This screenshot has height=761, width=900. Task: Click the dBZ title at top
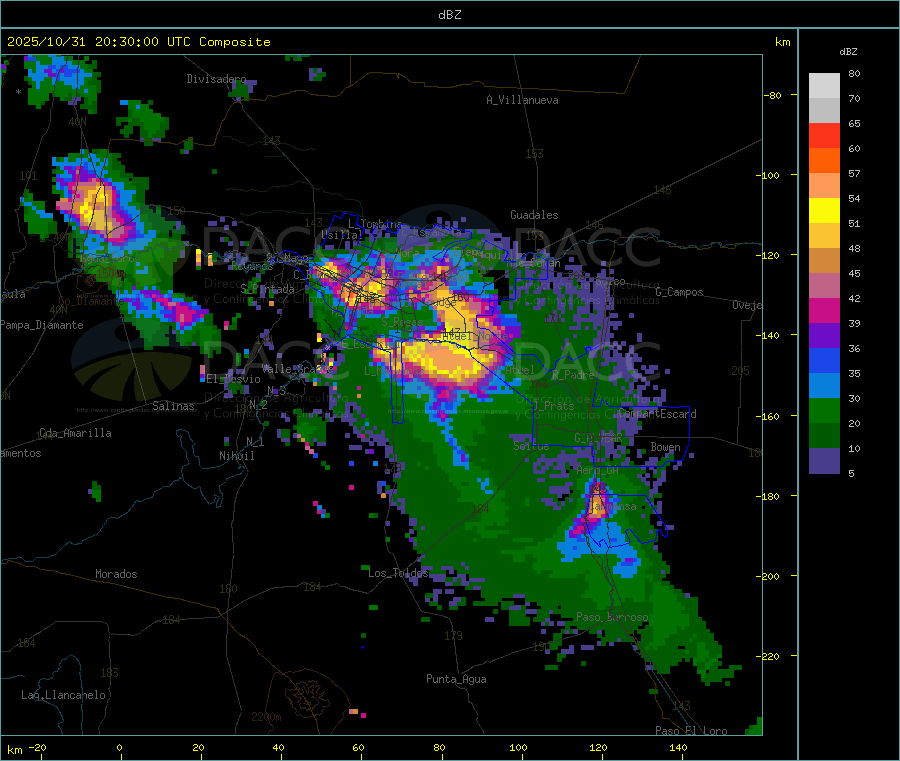[449, 14]
